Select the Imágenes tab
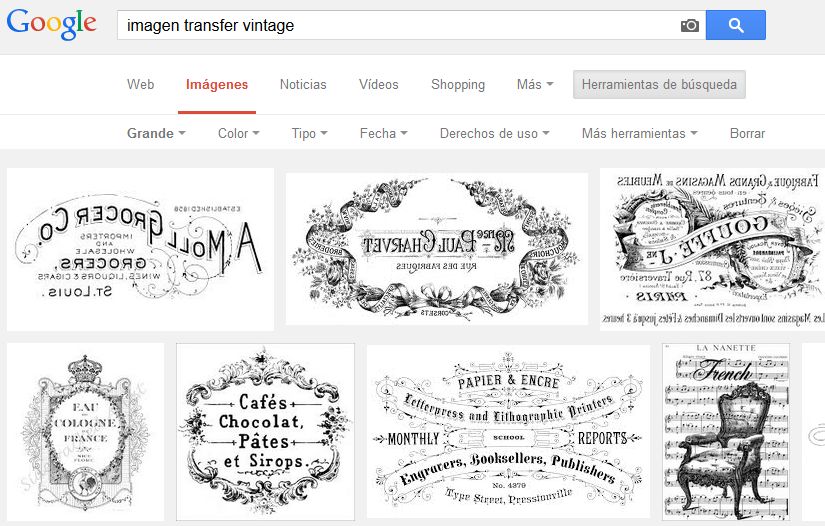Image resolution: width=825 pixels, height=526 pixels. point(217,84)
